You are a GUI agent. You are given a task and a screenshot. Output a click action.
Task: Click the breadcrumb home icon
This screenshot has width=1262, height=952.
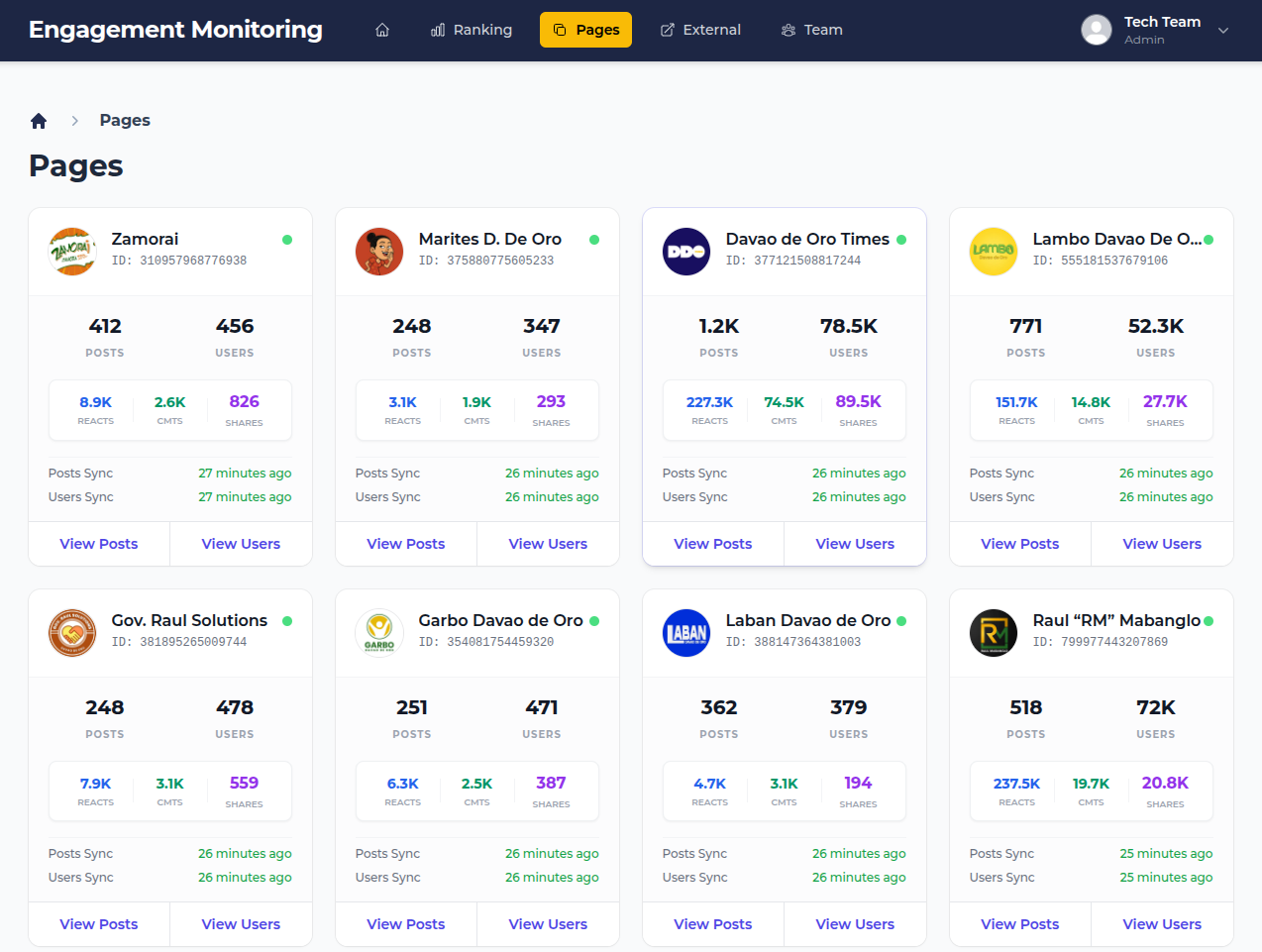(x=39, y=121)
